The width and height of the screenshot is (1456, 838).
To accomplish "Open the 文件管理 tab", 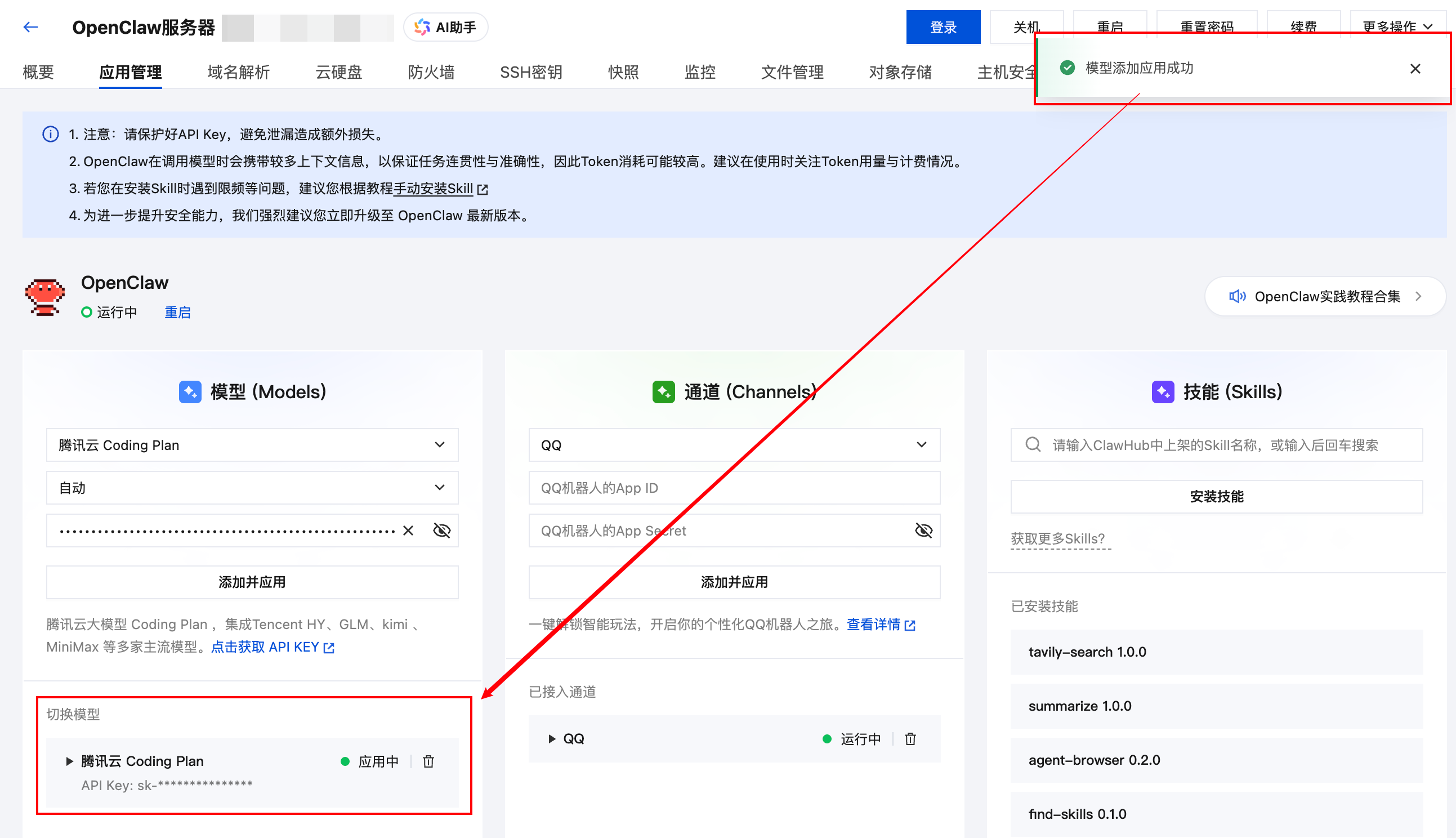I will pos(792,72).
